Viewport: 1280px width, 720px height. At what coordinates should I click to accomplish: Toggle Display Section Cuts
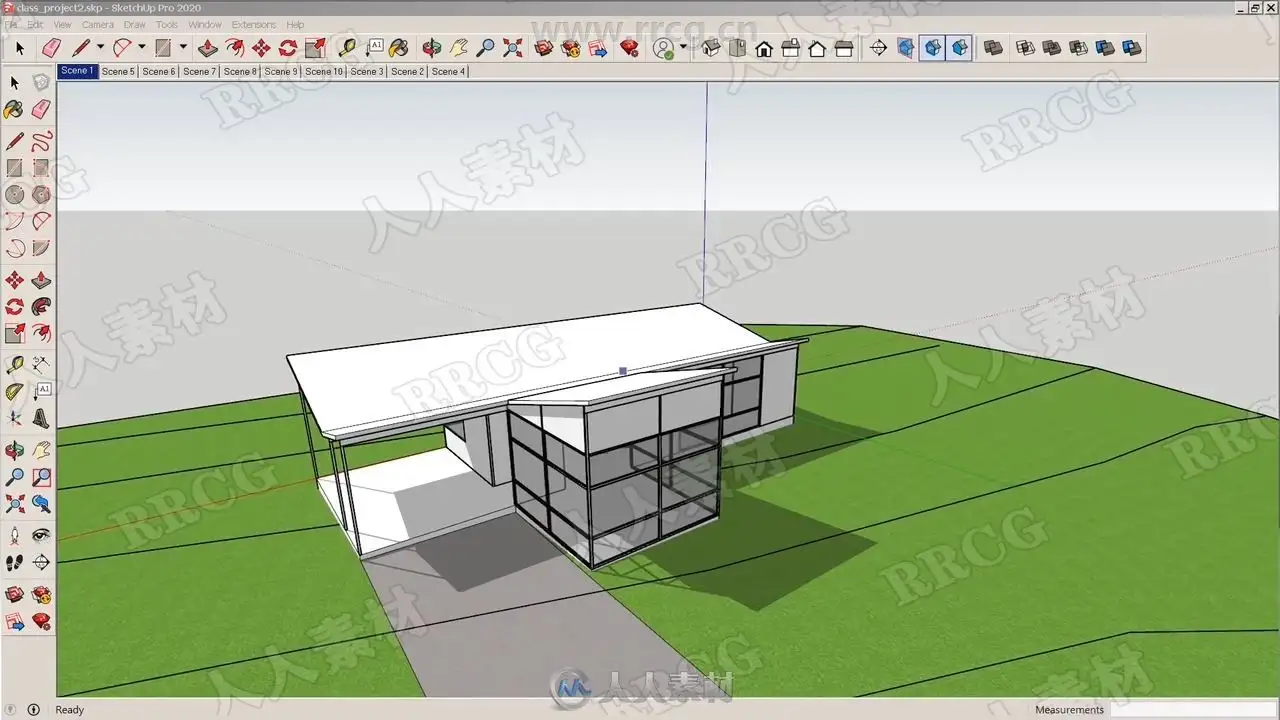tap(932, 48)
